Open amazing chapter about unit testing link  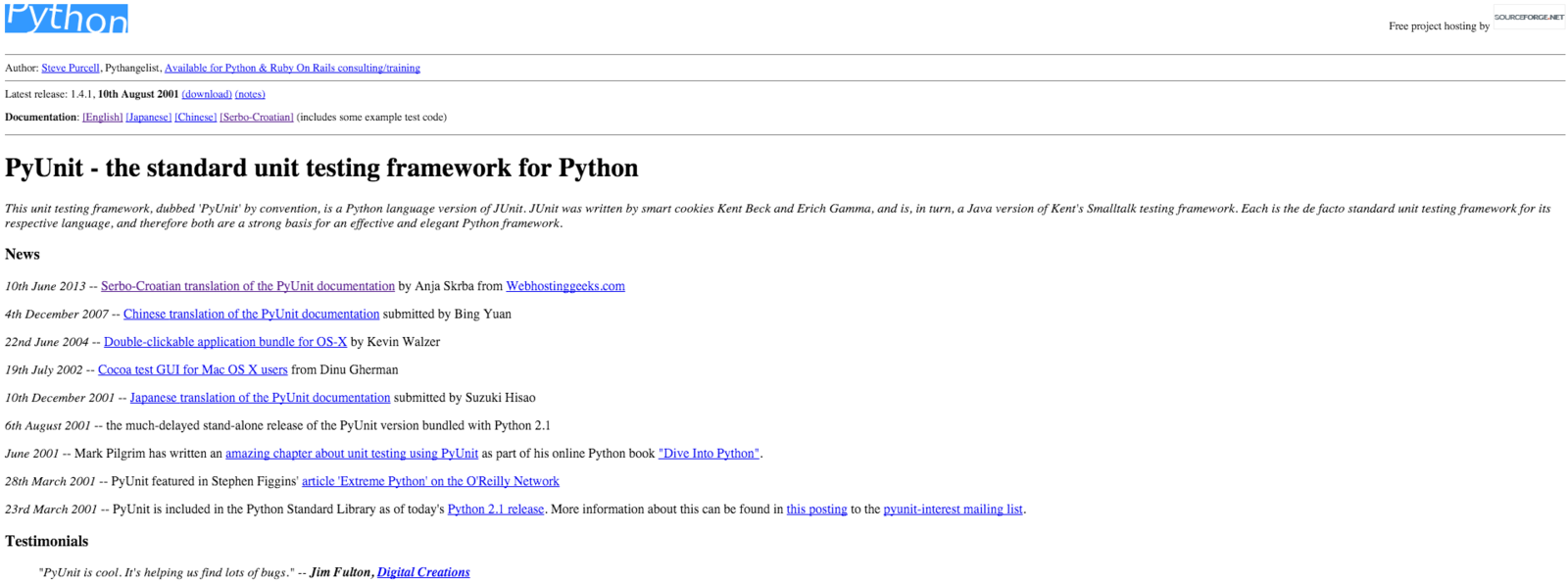(x=352, y=454)
